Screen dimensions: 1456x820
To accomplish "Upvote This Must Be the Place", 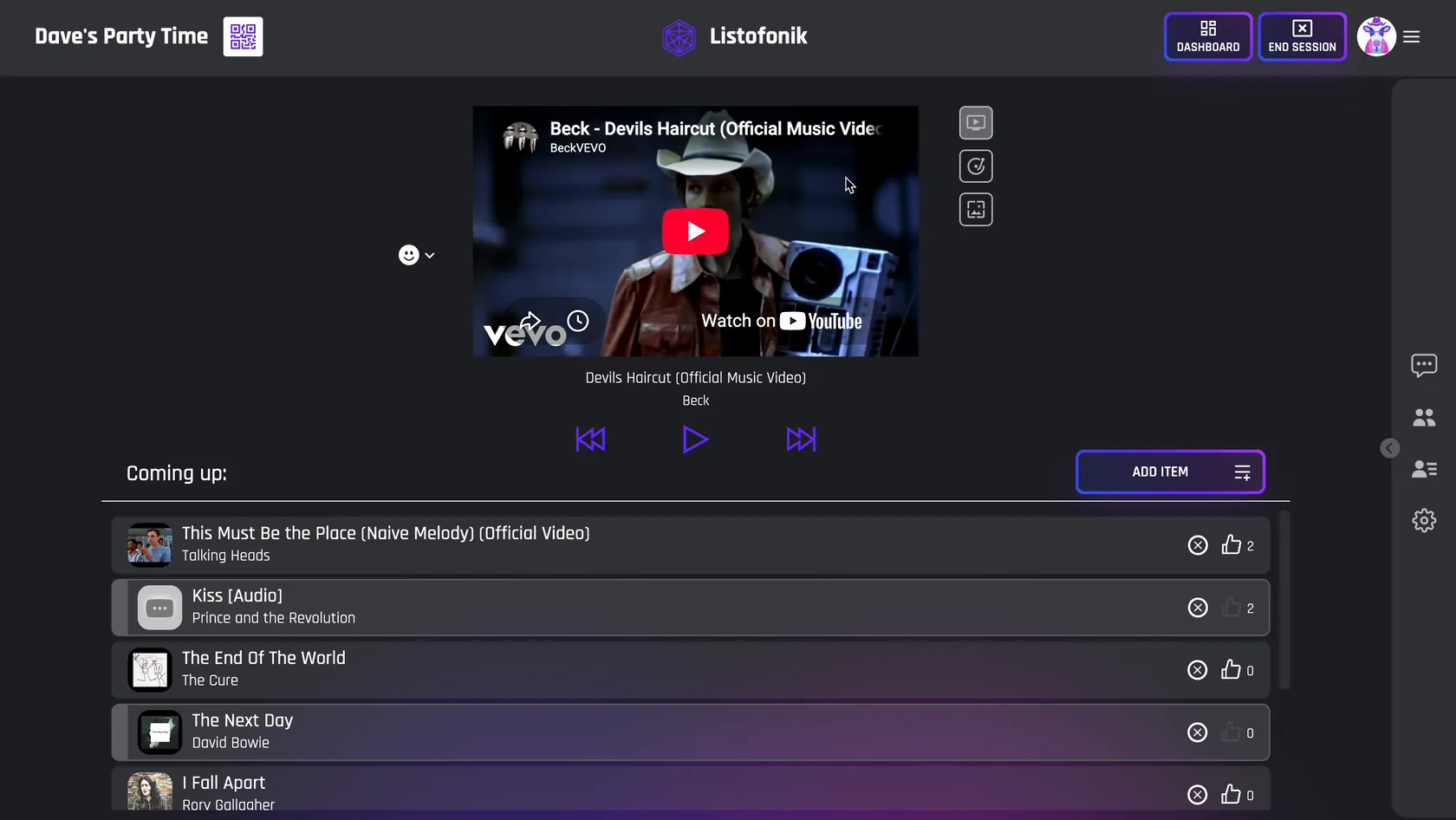I will [x=1231, y=544].
